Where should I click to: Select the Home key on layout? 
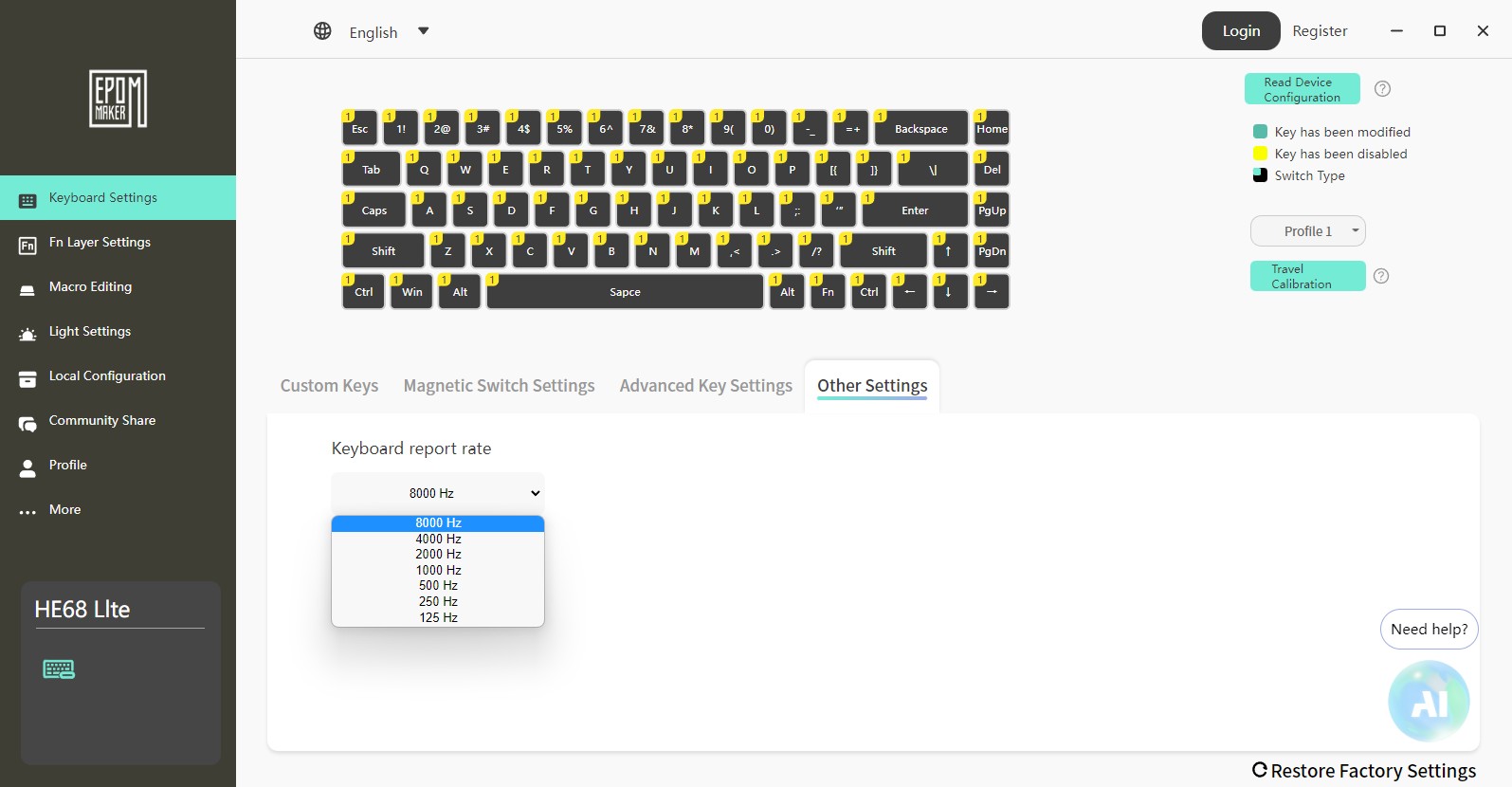[x=992, y=128]
